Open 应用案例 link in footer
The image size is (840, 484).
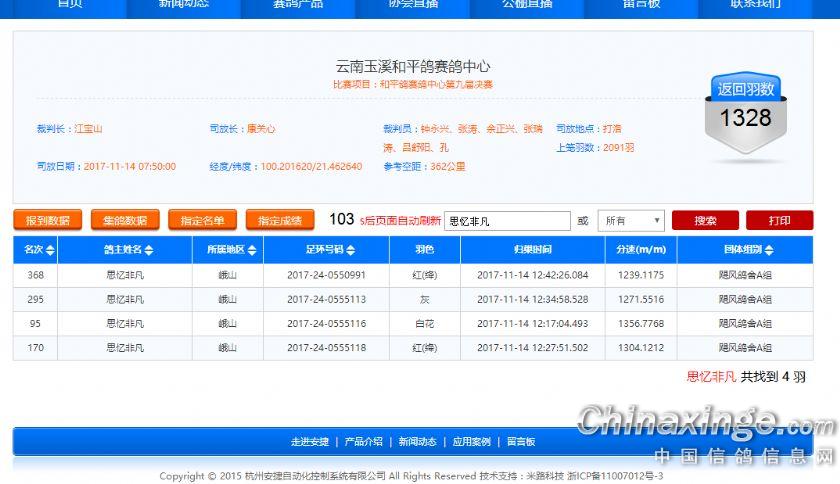pos(471,441)
